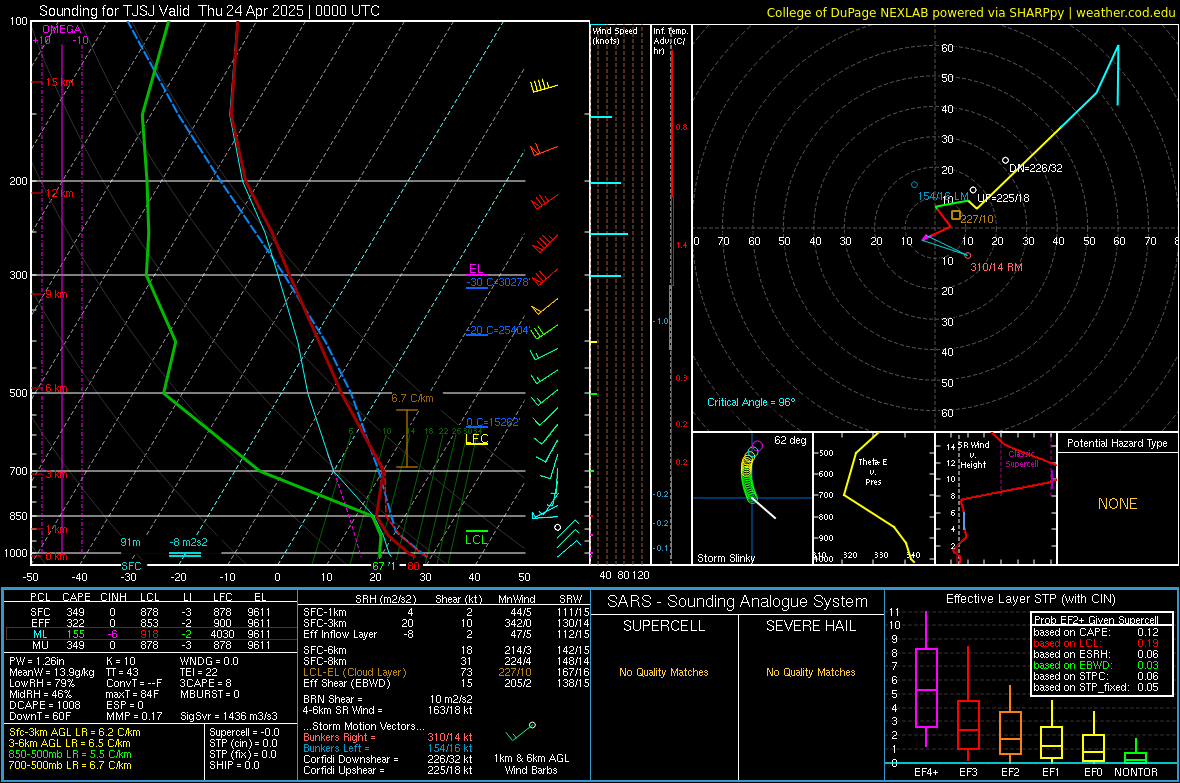Click the SEVERE HAIL column header
The image size is (1180, 783).
pos(810,626)
